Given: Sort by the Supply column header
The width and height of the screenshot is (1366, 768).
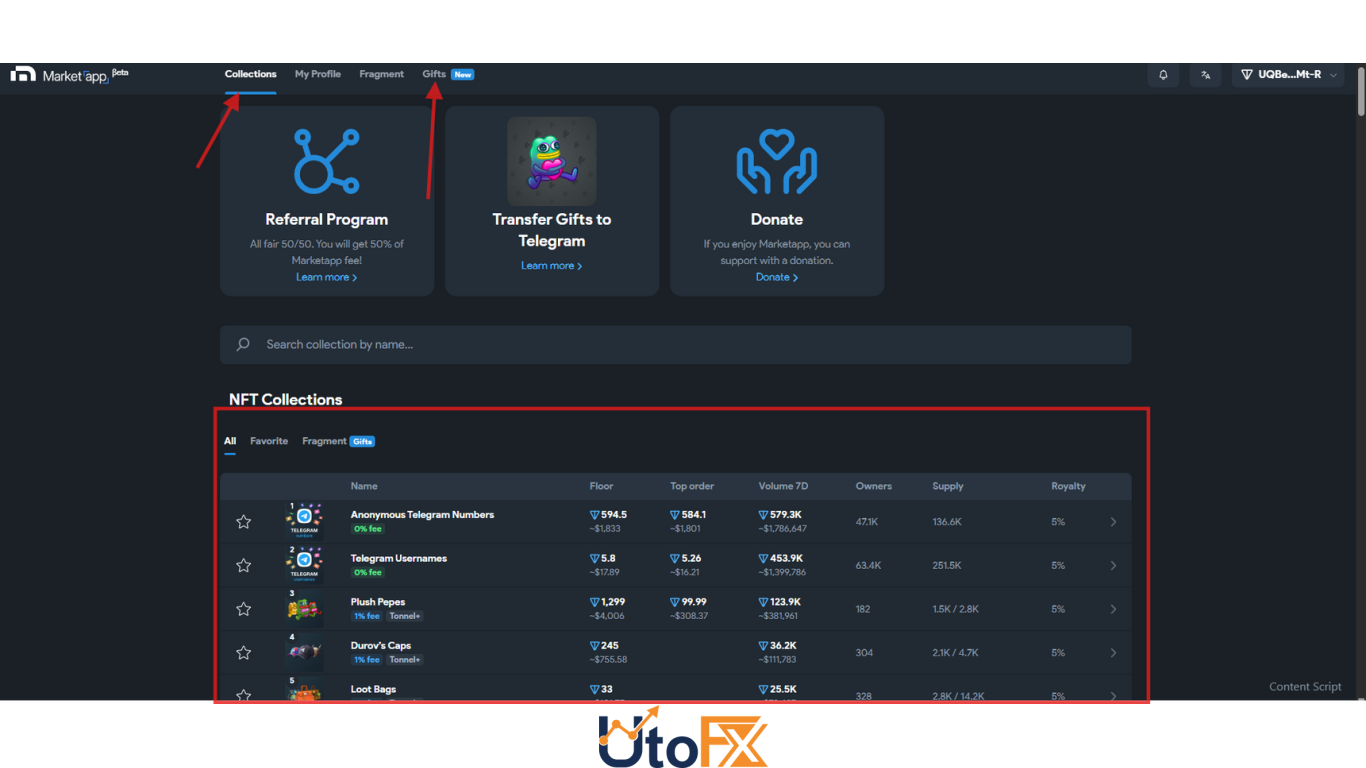Looking at the screenshot, I should pos(948,486).
